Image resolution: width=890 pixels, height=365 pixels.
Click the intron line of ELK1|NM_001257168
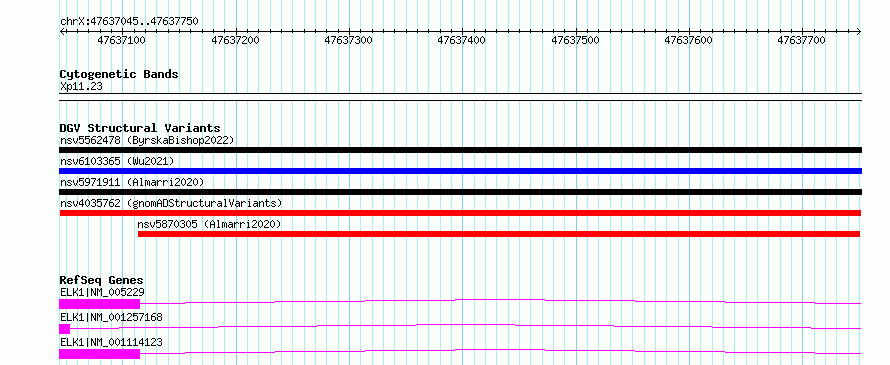click(x=465, y=324)
